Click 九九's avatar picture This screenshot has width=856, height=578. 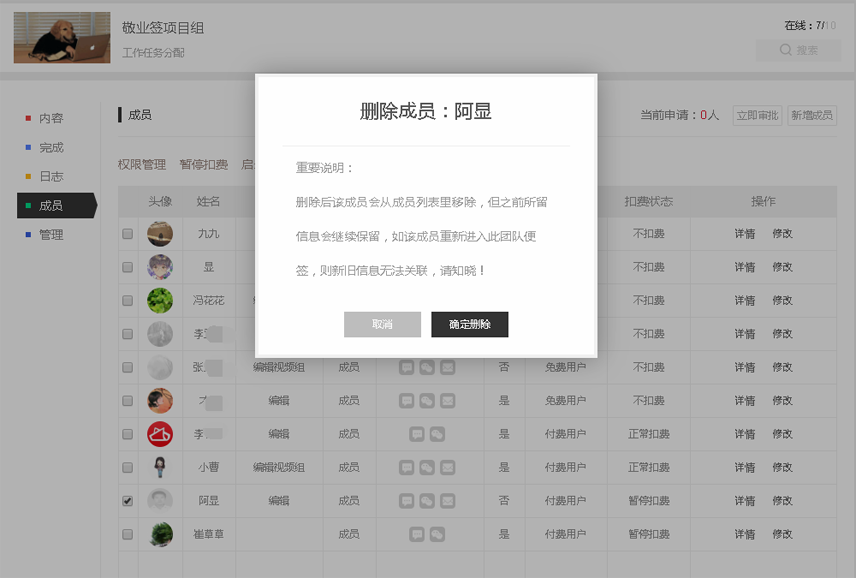point(160,234)
